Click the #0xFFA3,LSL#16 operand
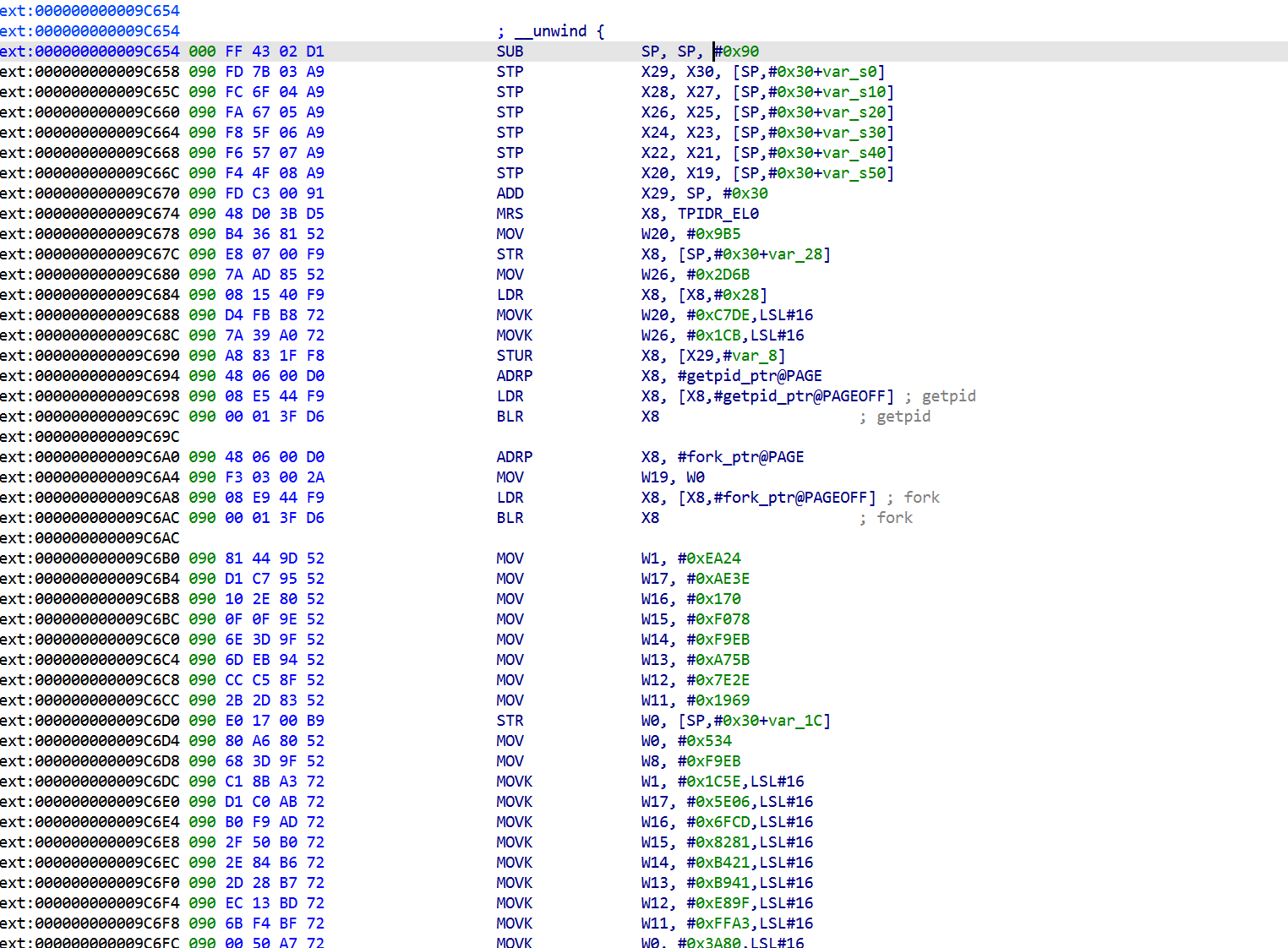This screenshot has height=948, width=1288. [750, 923]
